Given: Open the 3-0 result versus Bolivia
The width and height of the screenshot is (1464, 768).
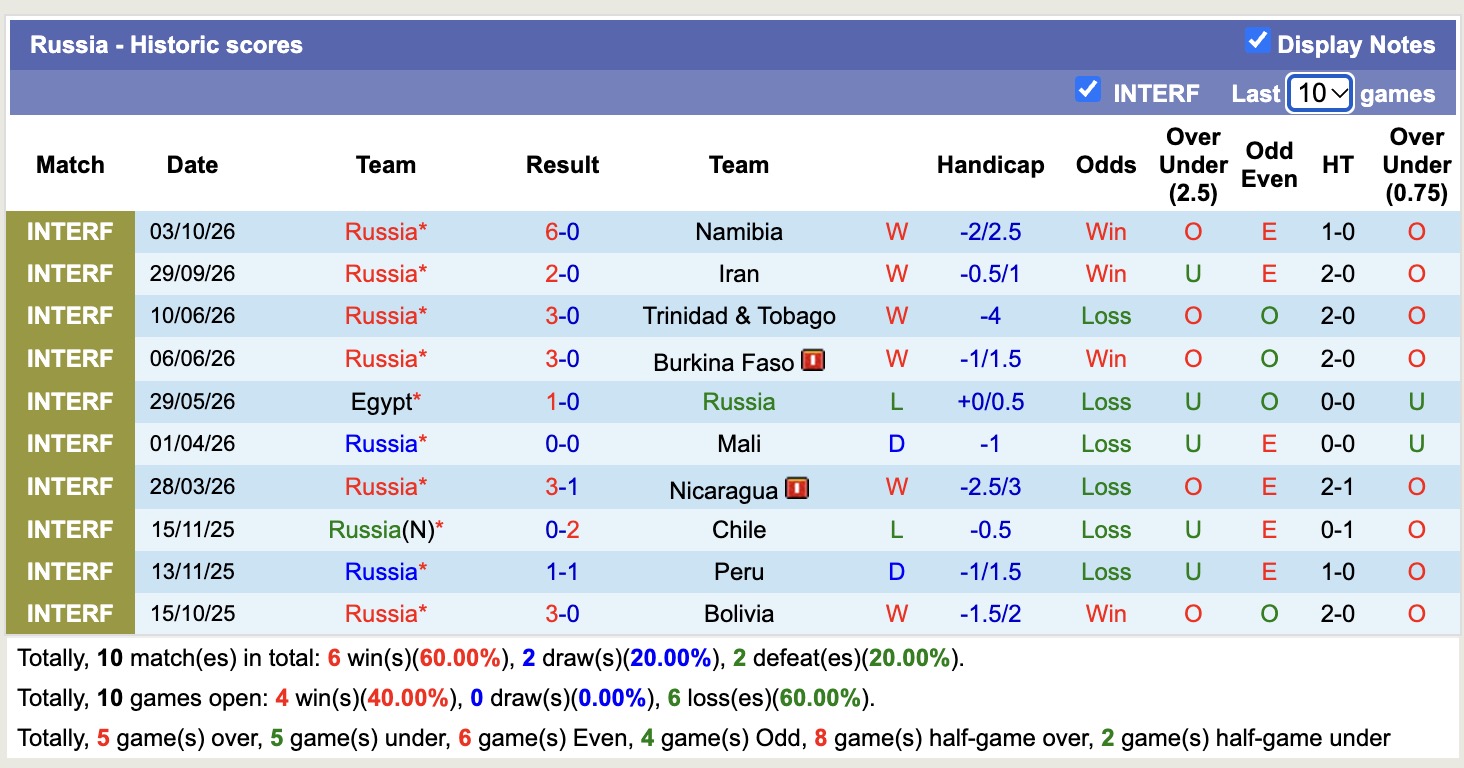Looking at the screenshot, I should pyautogui.click(x=562, y=614).
